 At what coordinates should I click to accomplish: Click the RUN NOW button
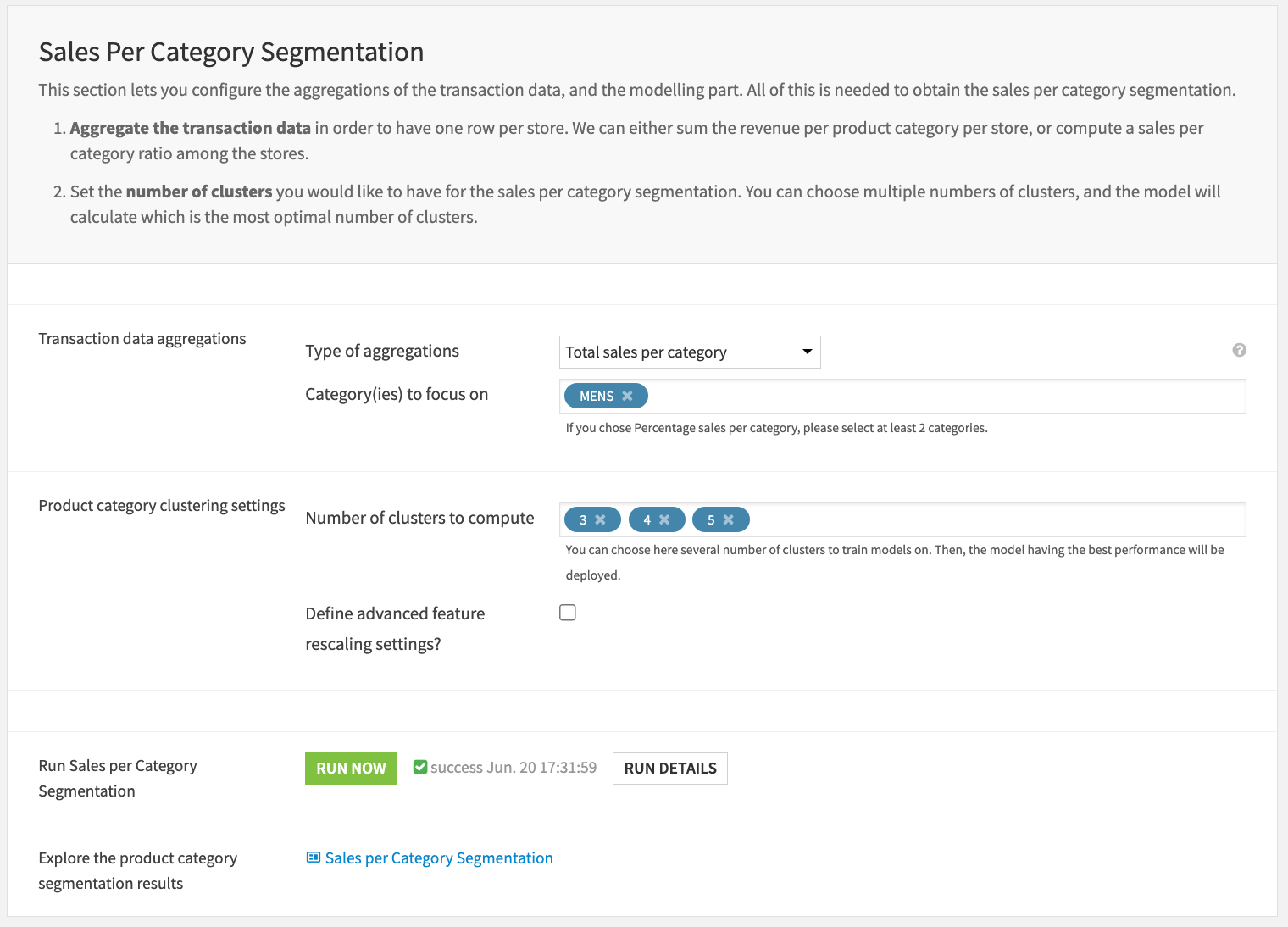pos(351,768)
